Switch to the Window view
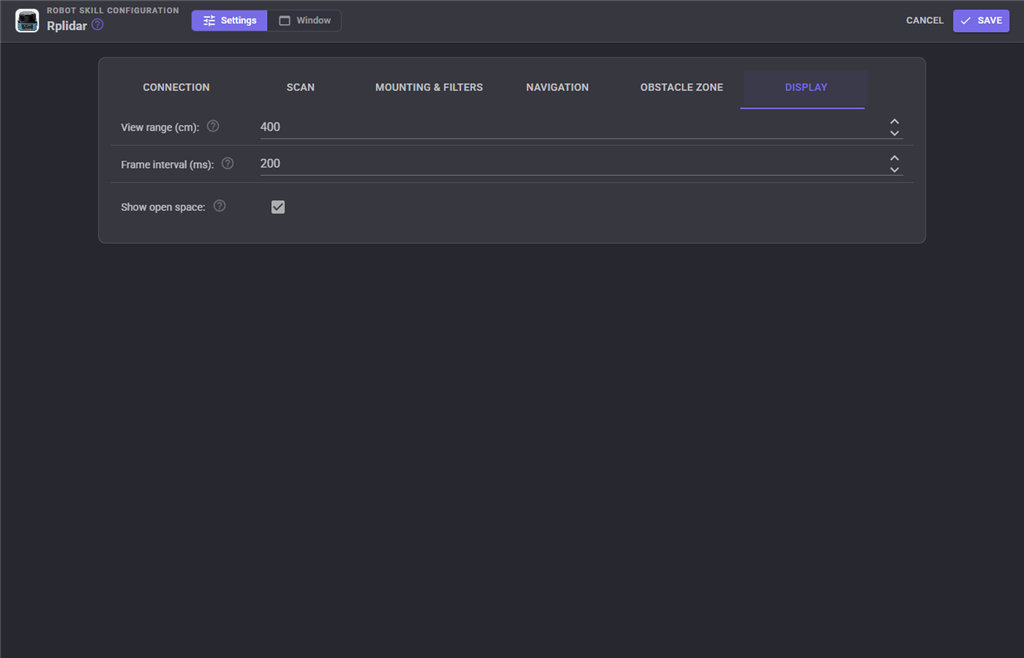The height and width of the screenshot is (658, 1024). tap(304, 21)
